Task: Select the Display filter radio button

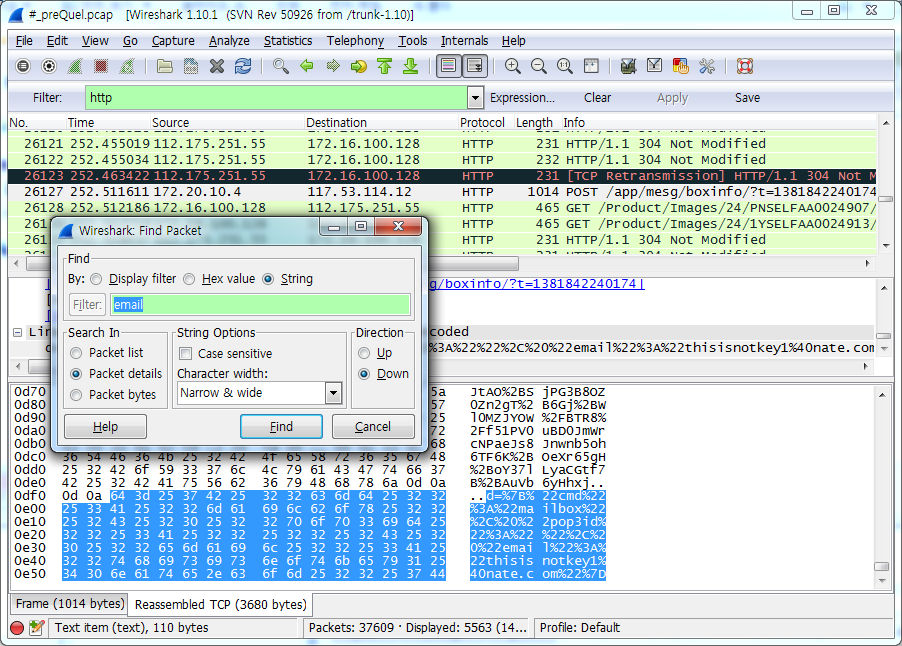Action: [96, 279]
